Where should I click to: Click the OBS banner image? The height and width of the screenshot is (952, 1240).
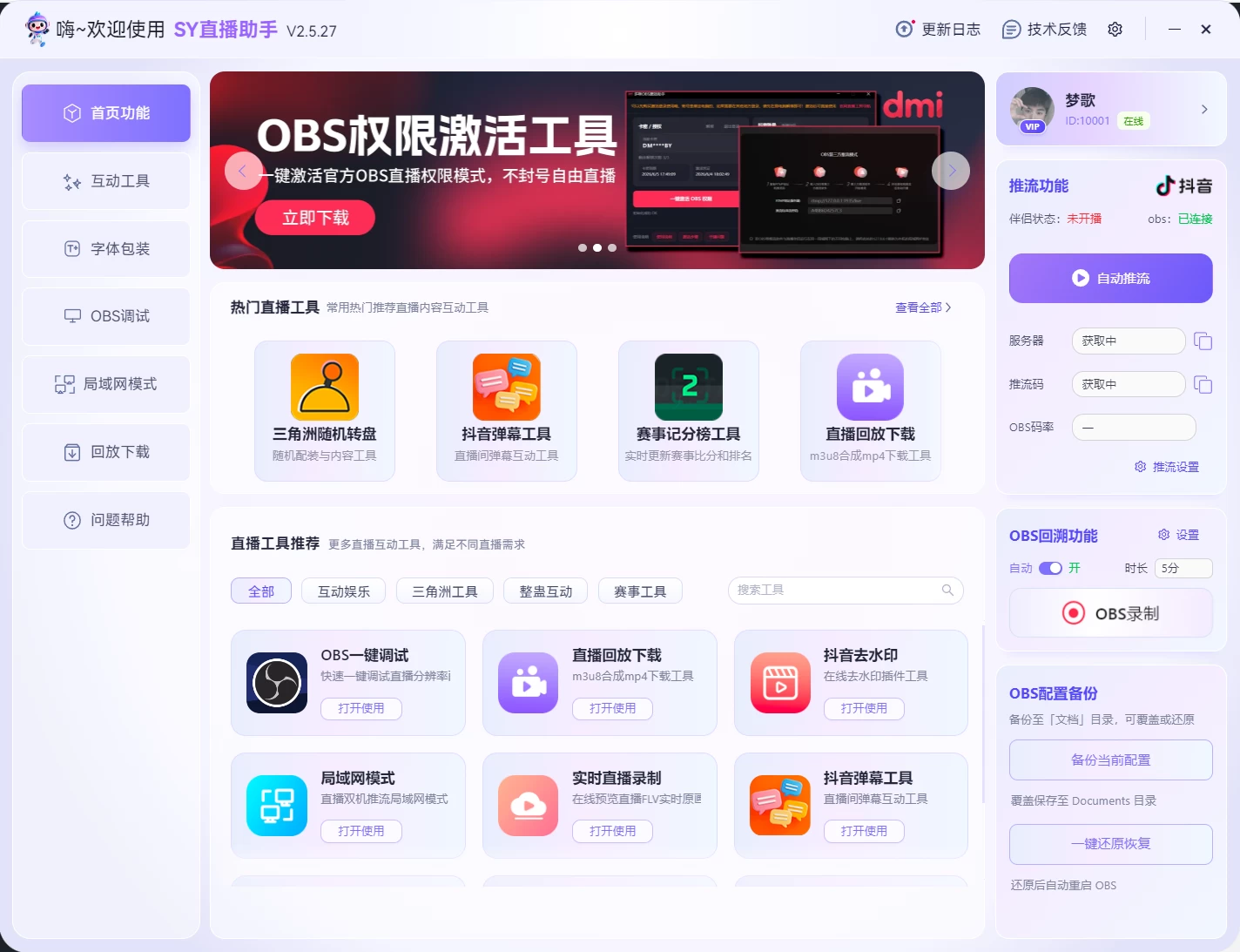(x=597, y=171)
